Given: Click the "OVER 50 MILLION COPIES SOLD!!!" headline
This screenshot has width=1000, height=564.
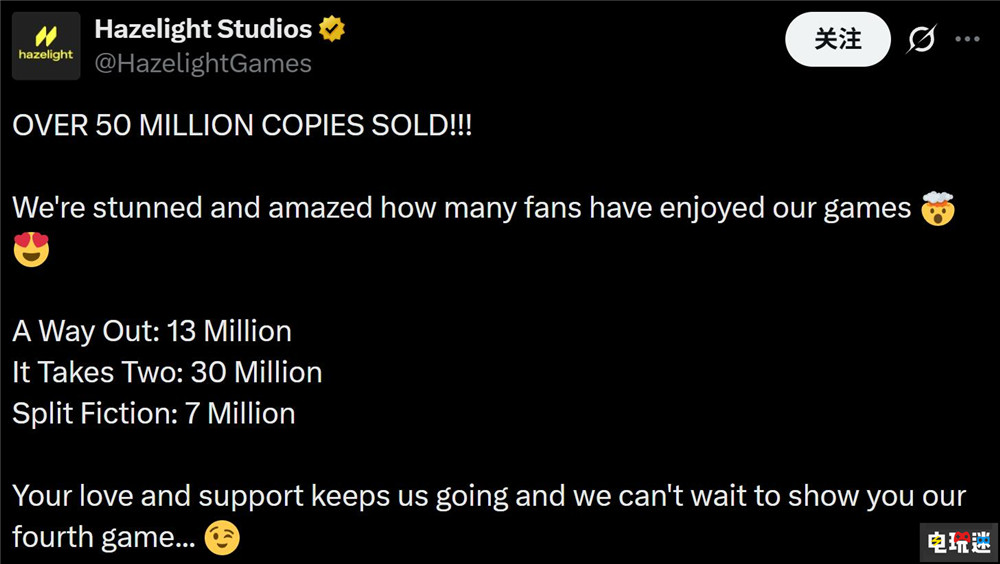Looking at the screenshot, I should tap(241, 127).
